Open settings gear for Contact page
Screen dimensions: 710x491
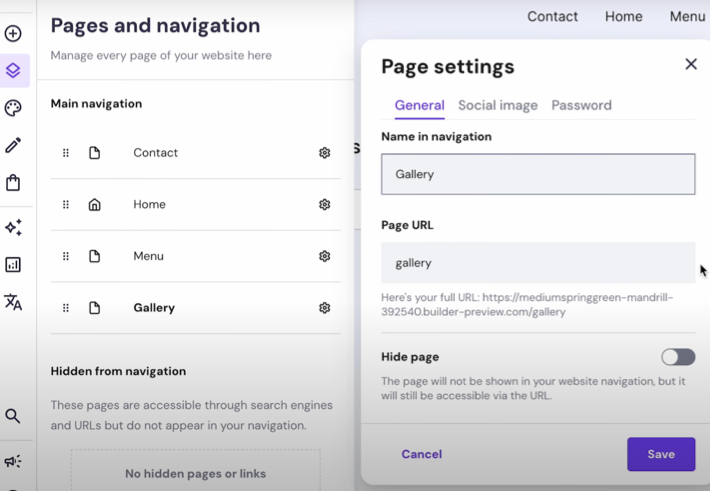click(324, 153)
